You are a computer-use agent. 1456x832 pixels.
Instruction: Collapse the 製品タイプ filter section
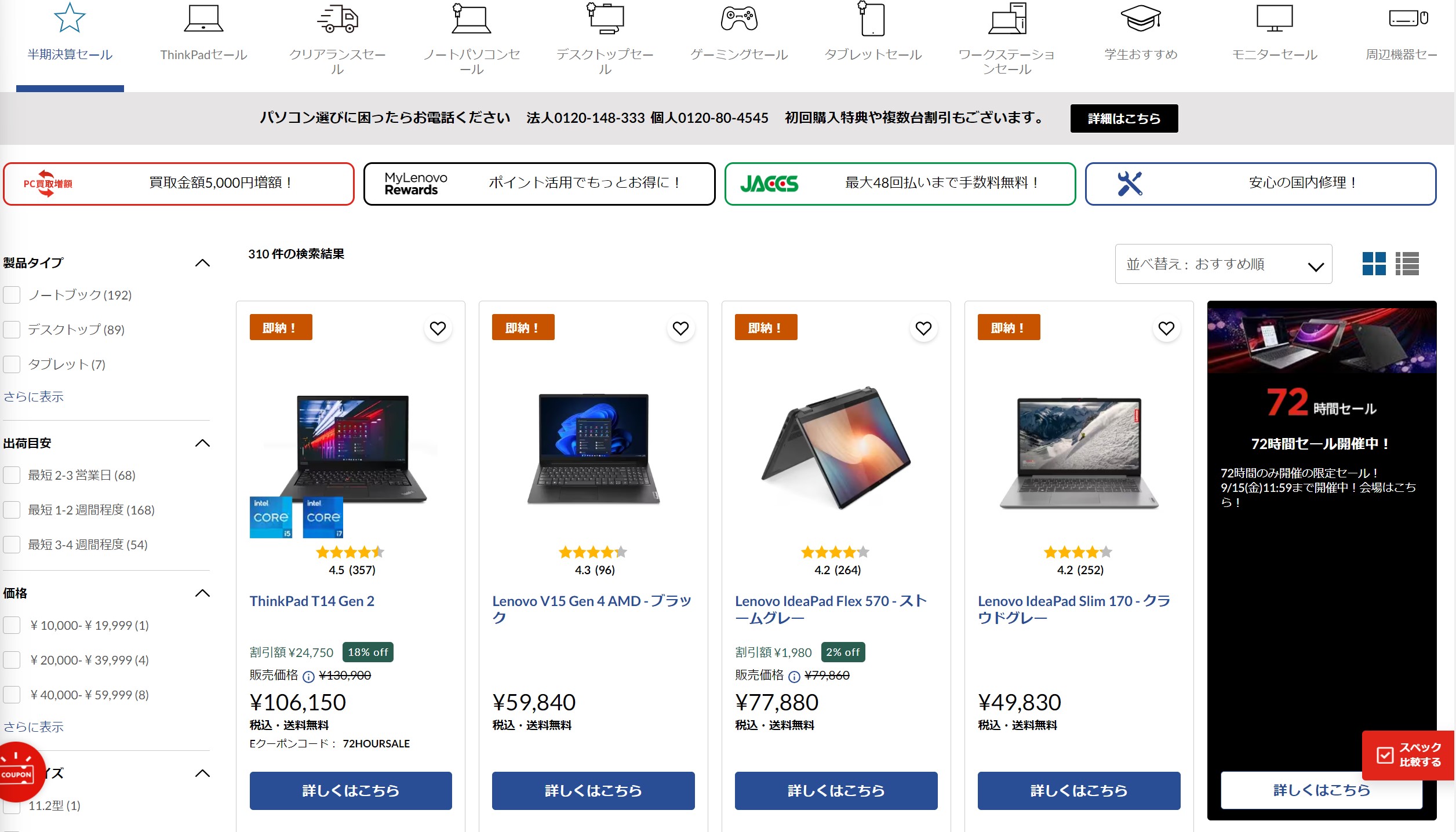(202, 263)
